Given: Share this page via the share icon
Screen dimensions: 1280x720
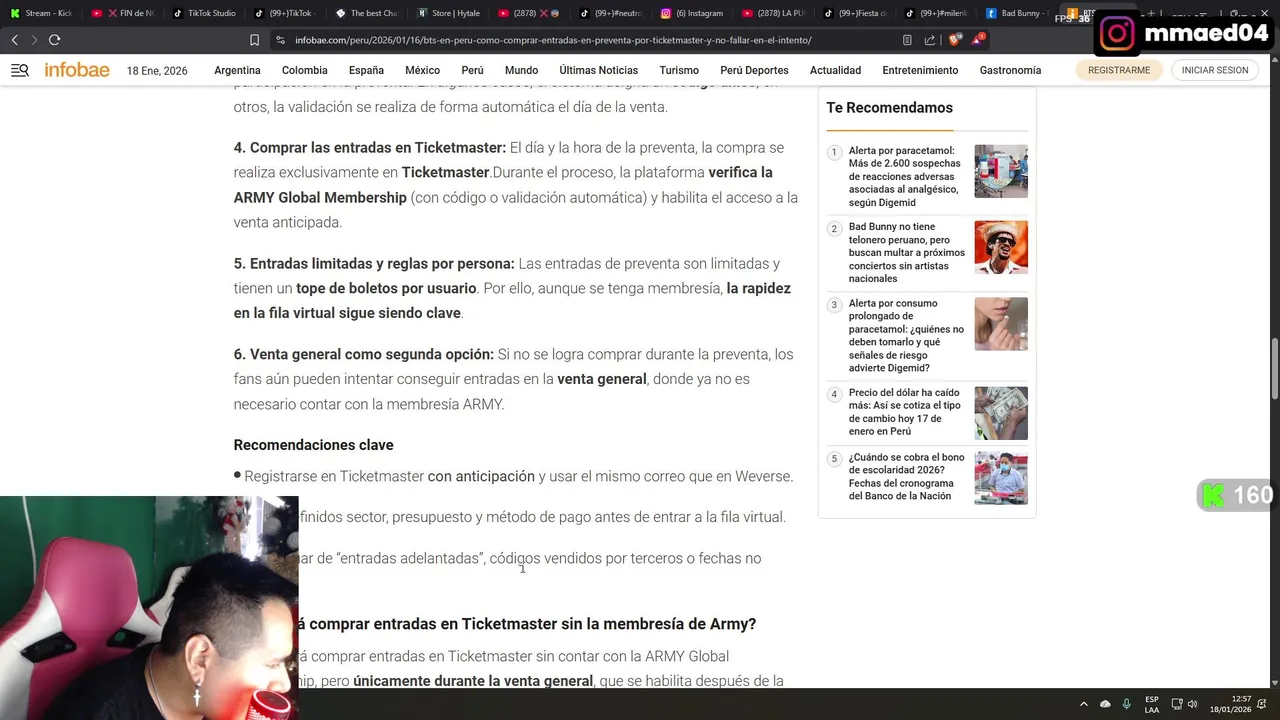Looking at the screenshot, I should click(930, 40).
